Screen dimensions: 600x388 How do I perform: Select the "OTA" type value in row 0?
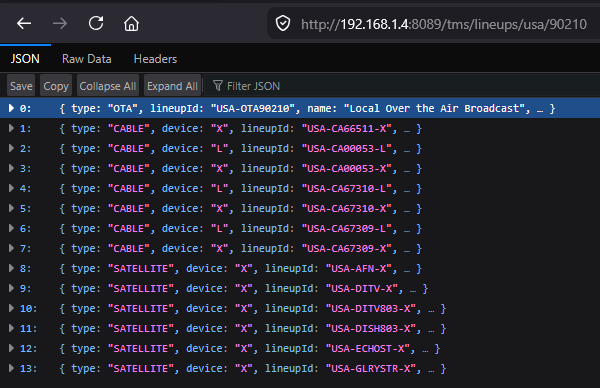123,109
